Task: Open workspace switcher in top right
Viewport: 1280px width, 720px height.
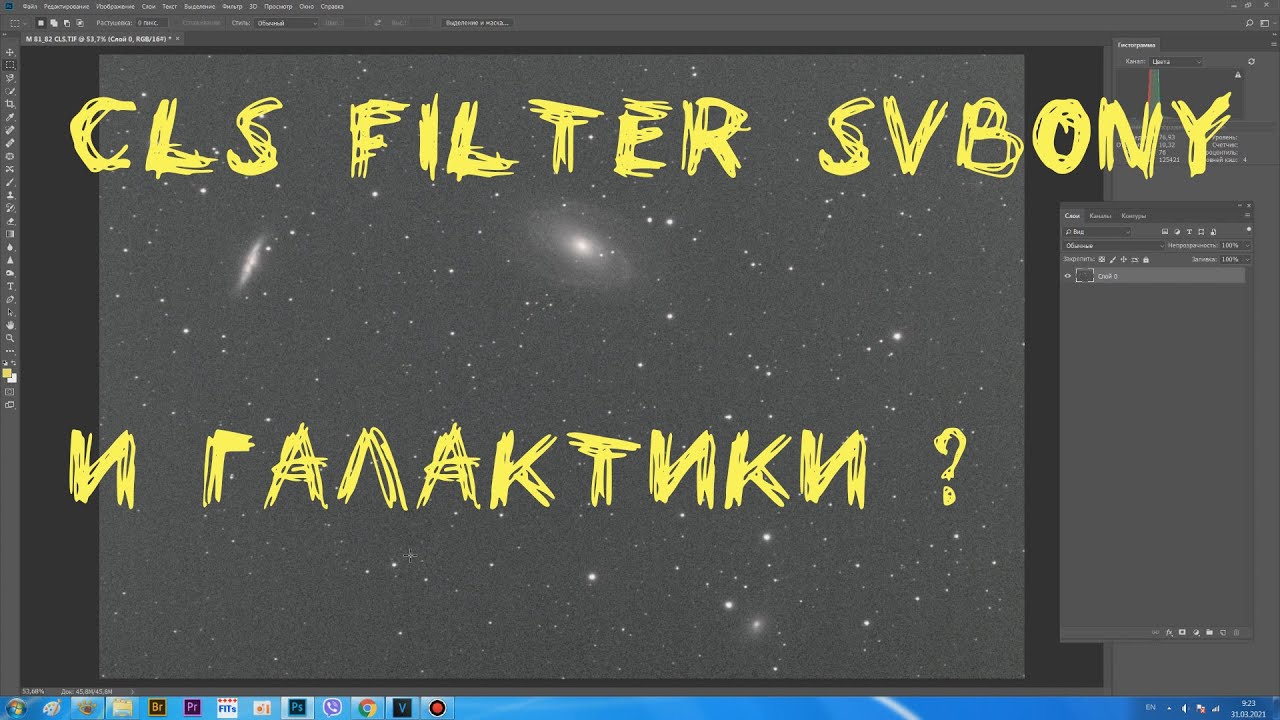Action: pos(1266,22)
